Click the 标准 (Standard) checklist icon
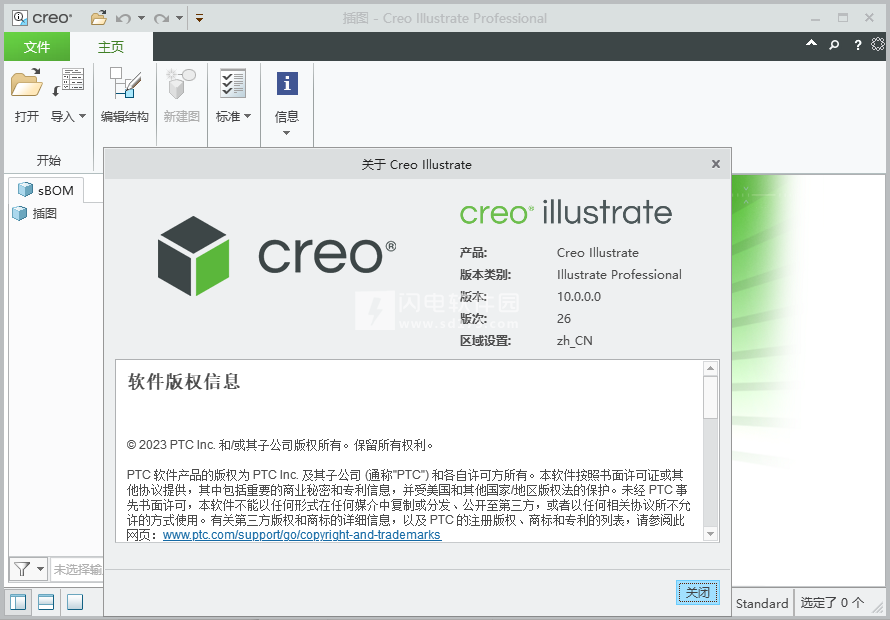This screenshot has height=620, width=890. [233, 83]
